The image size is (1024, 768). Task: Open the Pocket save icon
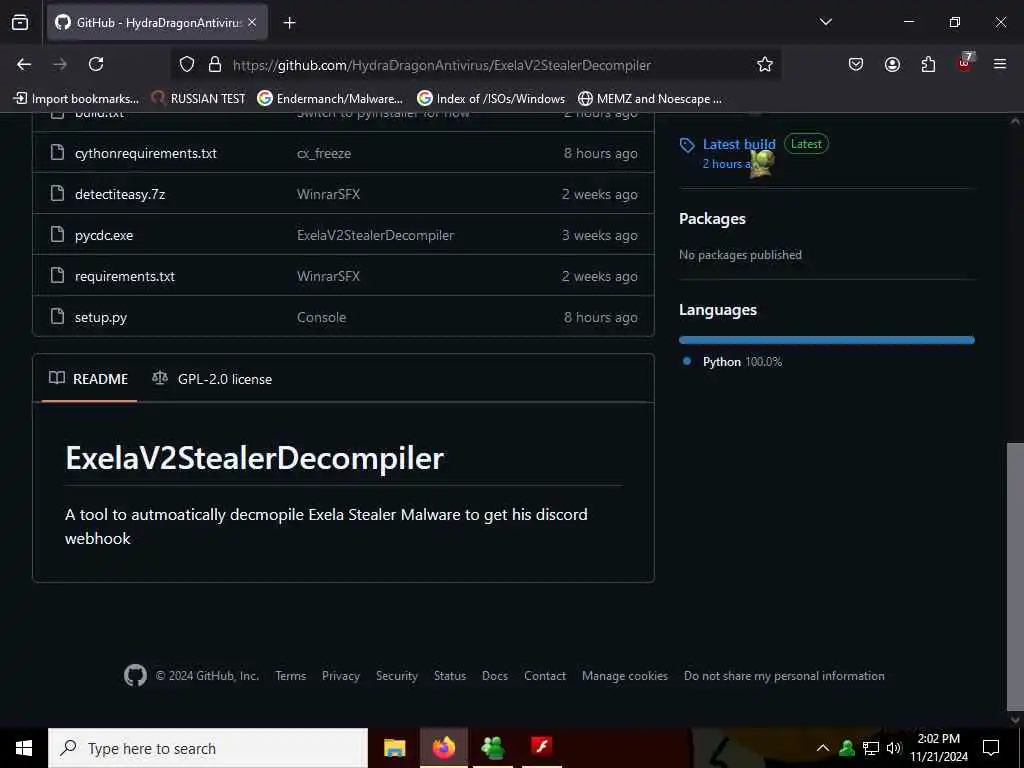click(x=856, y=64)
